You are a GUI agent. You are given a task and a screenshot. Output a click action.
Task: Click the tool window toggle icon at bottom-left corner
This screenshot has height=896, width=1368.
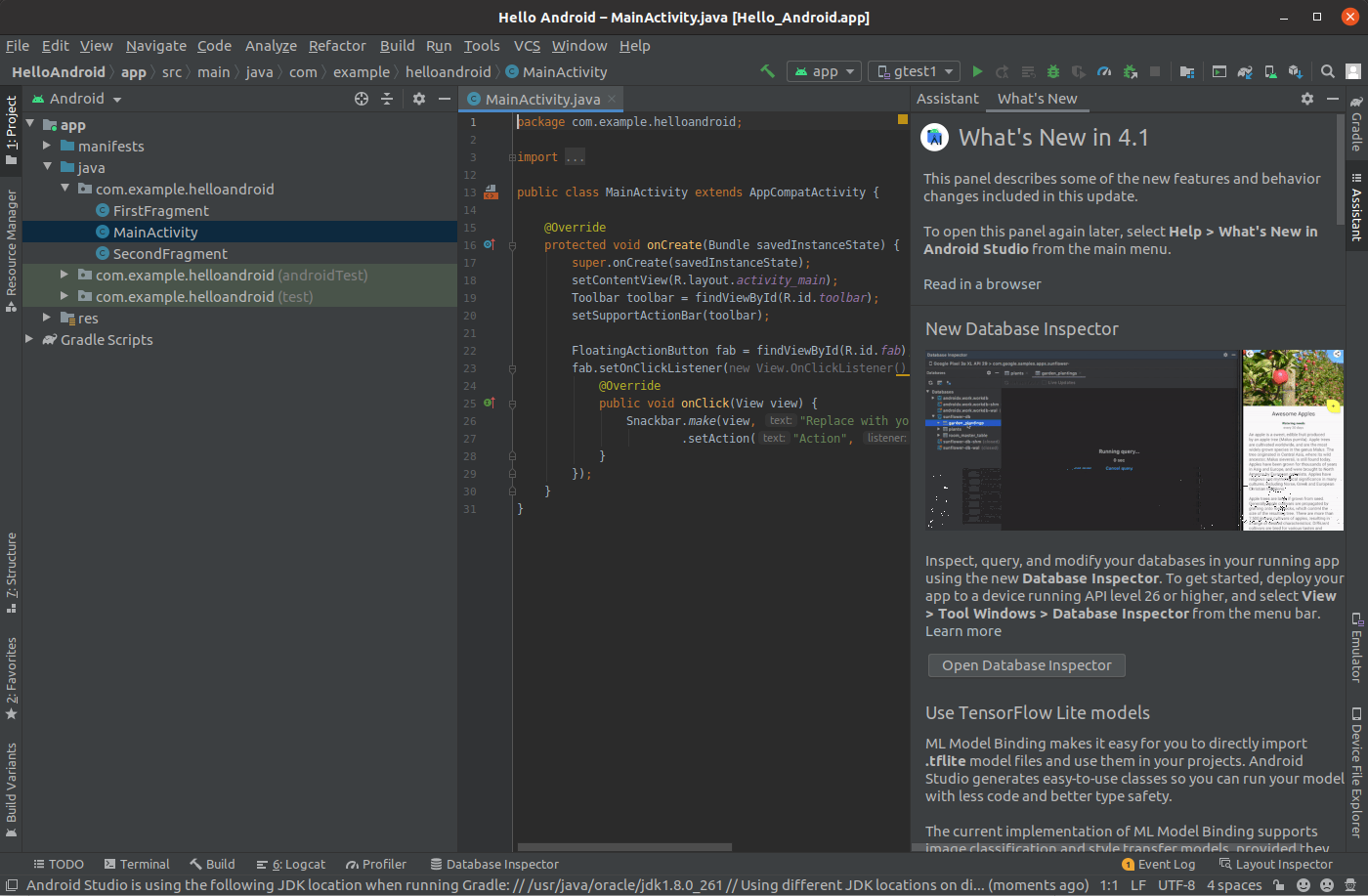click(12, 885)
